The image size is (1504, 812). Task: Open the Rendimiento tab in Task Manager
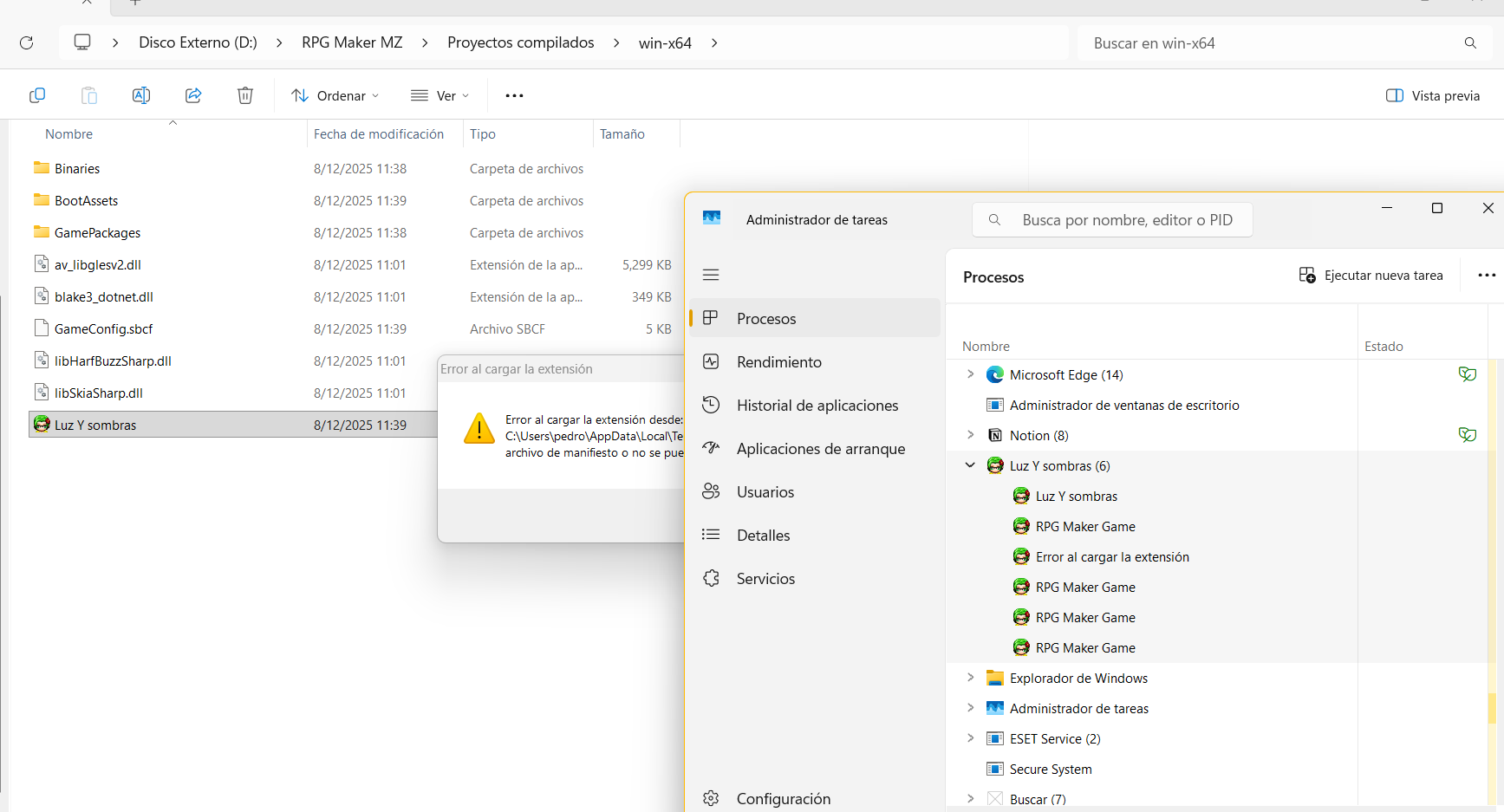815,361
